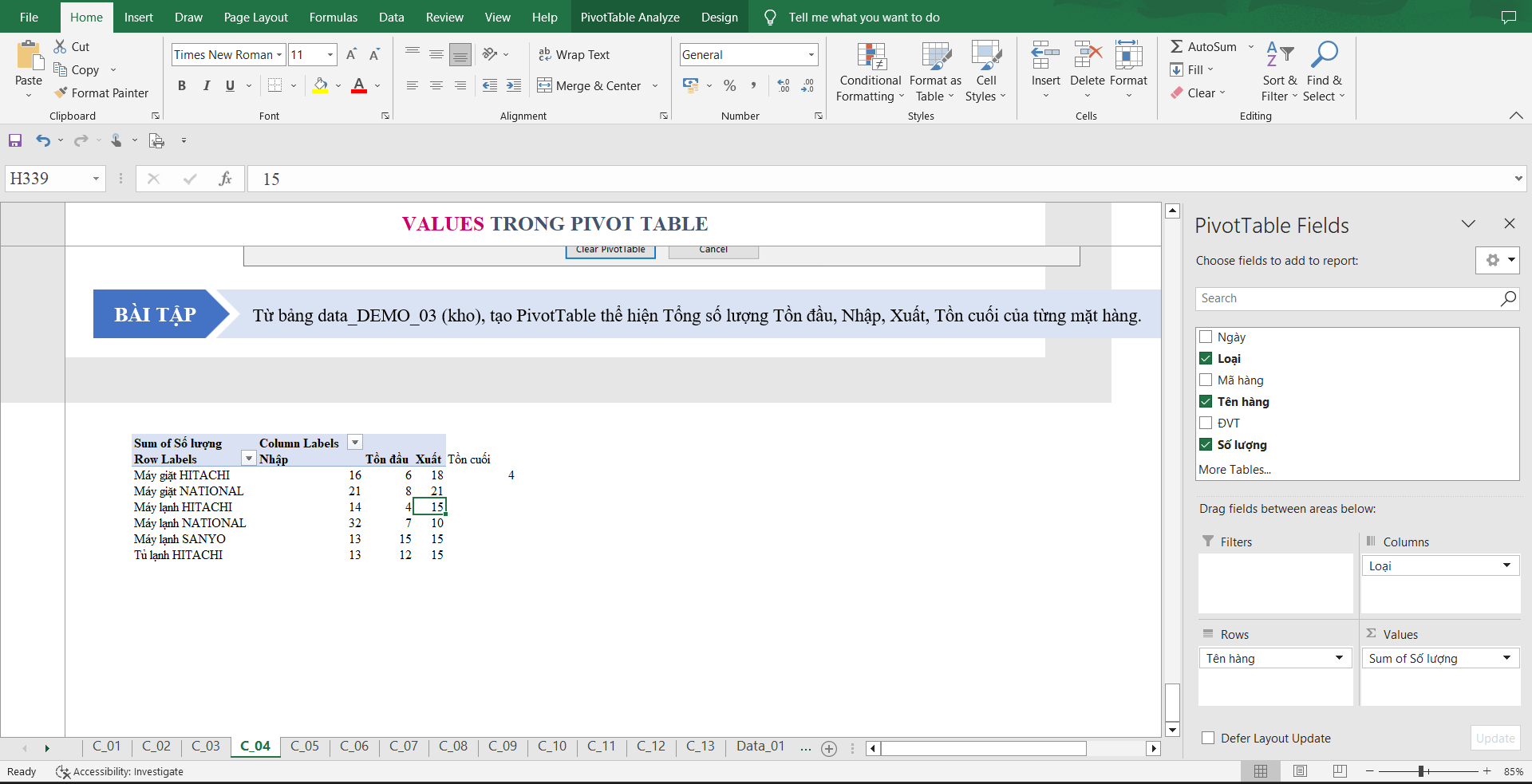Apply red font color swatch
Image resolution: width=1532 pixels, height=784 pixels.
point(359,85)
